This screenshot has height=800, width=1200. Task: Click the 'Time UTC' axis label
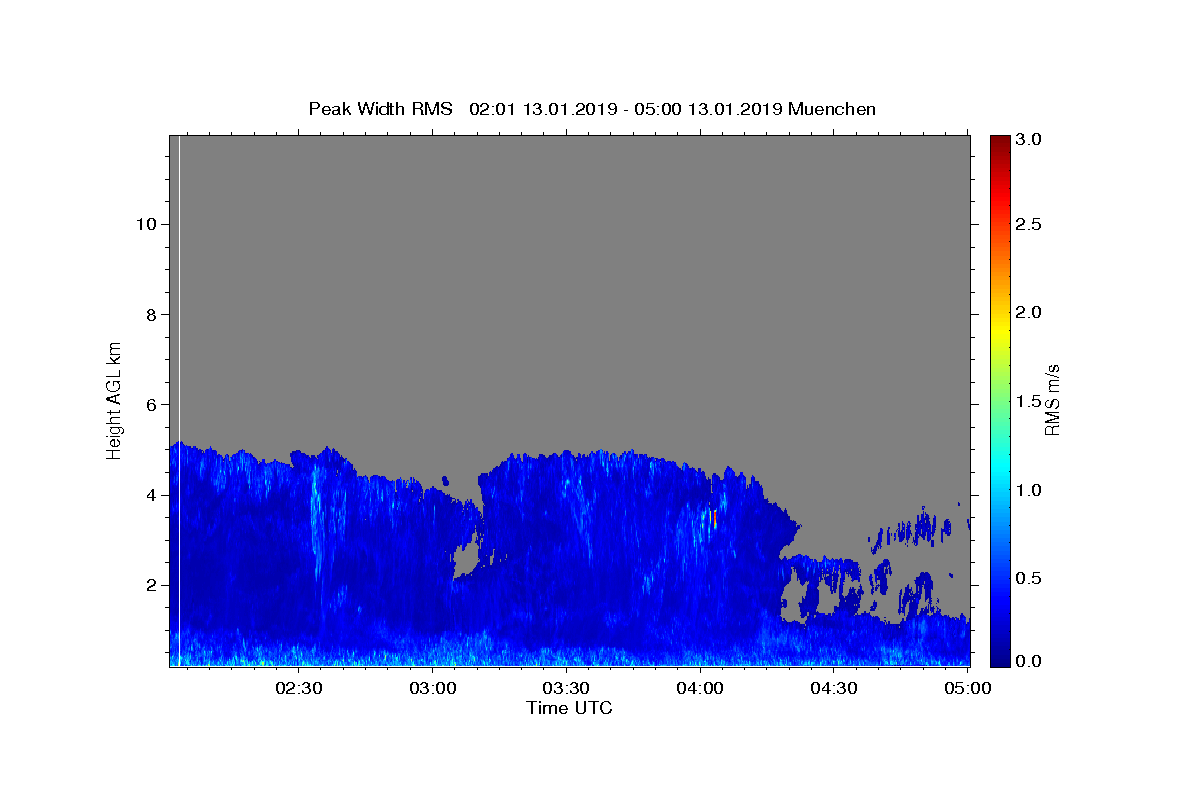[x=569, y=708]
